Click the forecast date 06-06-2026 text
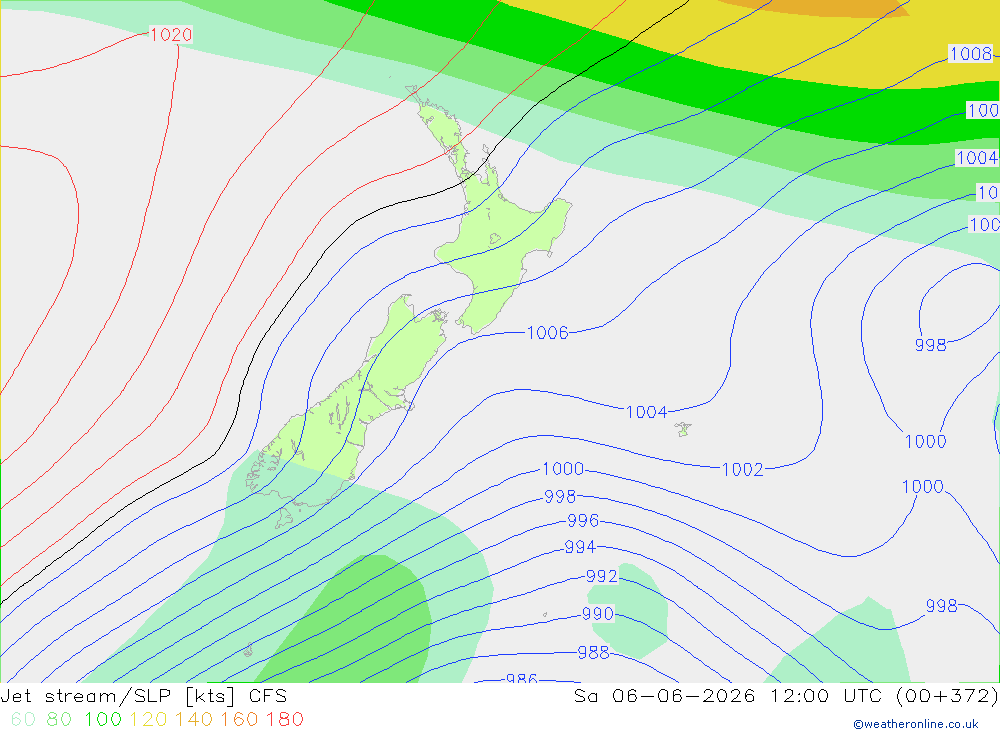 (684, 696)
